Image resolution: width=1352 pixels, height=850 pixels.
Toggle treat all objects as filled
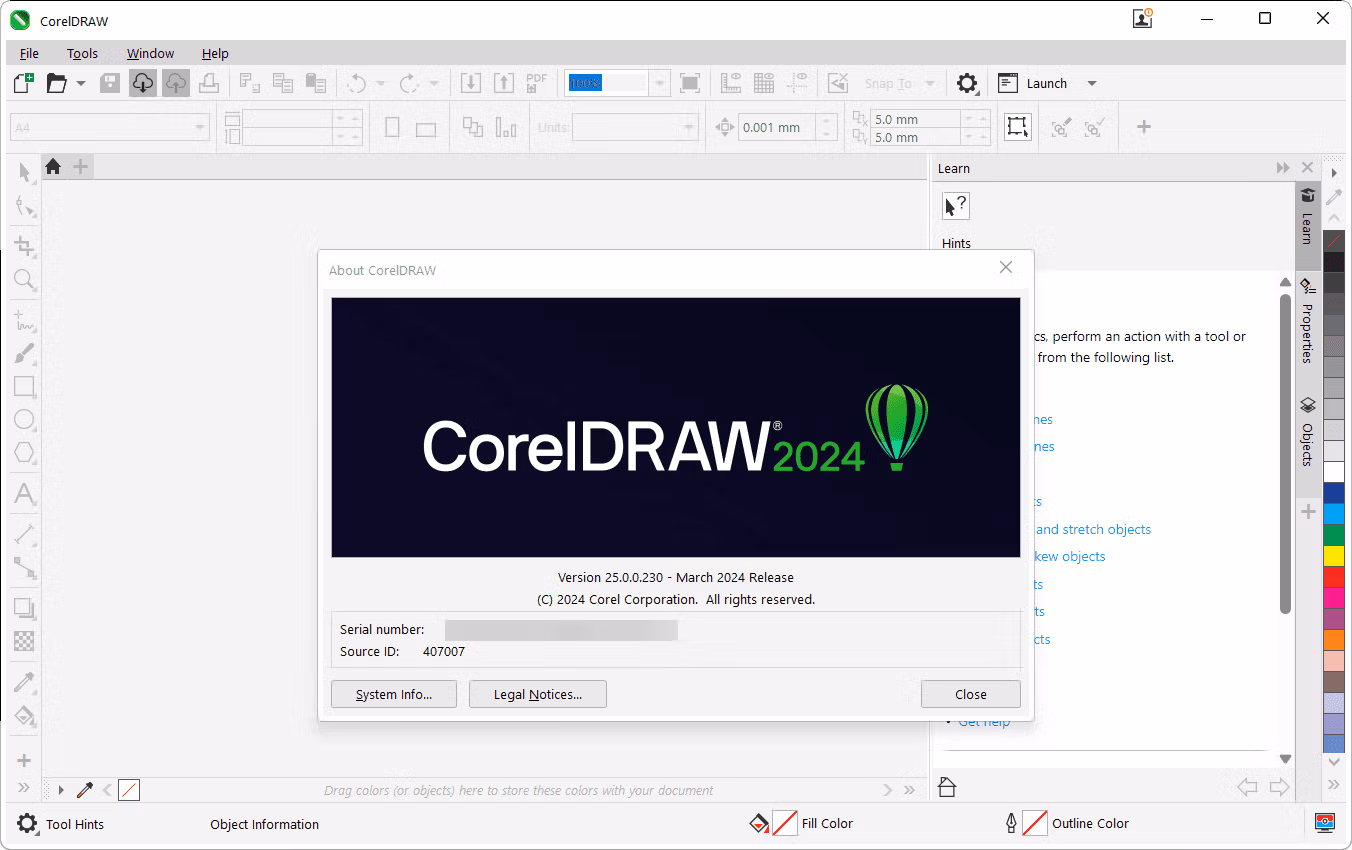(x=1017, y=127)
